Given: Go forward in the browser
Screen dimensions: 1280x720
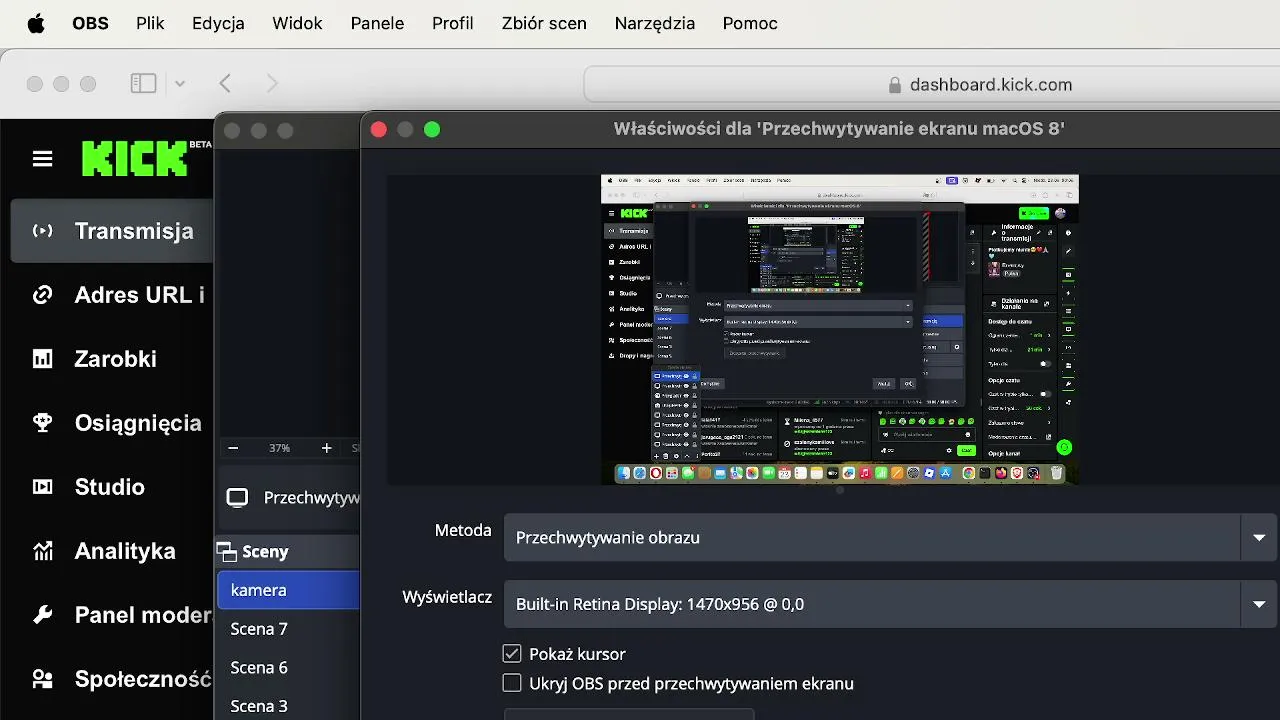Looking at the screenshot, I should [x=272, y=84].
